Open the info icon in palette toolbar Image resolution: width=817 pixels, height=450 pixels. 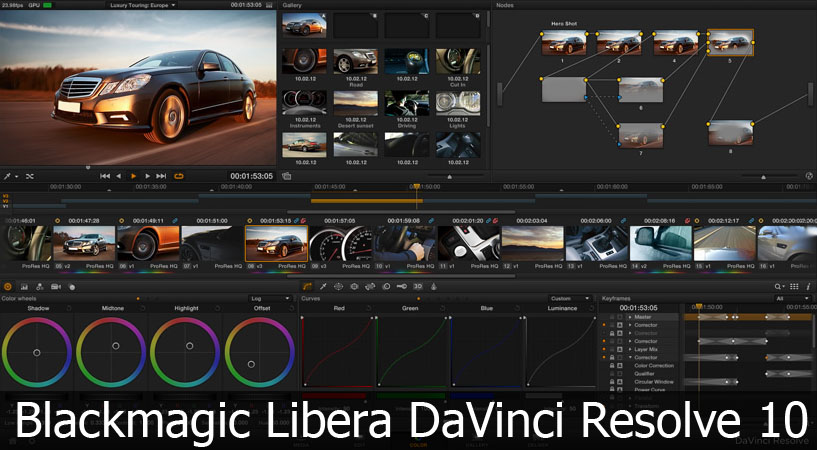tap(808, 286)
